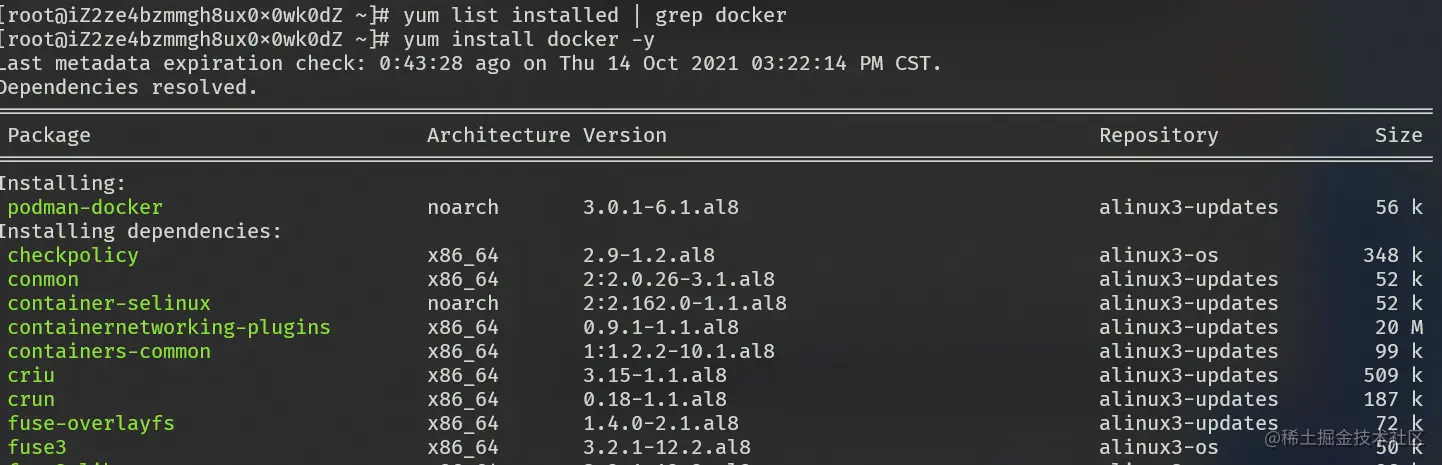Click the podman-docker version 3.0.1-6.1.al8
Screen dimensions: 1442x465
coord(661,208)
